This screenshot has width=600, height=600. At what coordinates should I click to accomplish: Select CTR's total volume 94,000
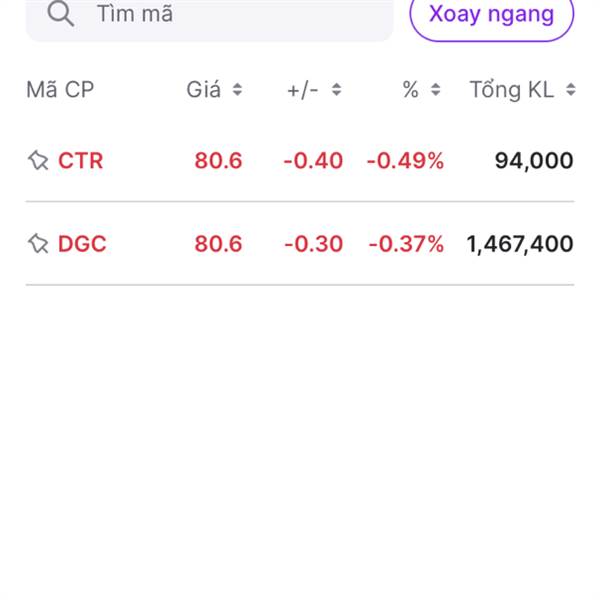click(x=534, y=160)
